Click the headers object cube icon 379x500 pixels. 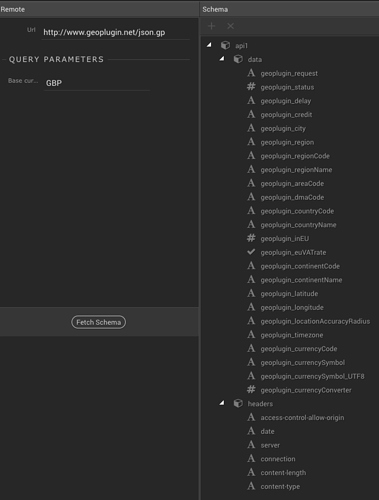coord(238,403)
